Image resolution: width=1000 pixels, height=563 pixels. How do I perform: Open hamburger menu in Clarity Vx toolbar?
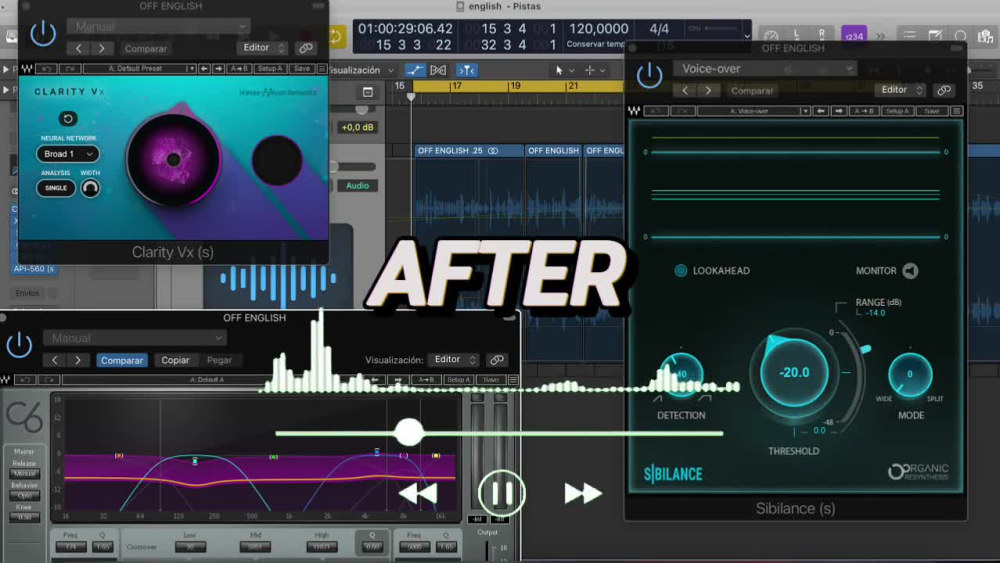click(322, 68)
